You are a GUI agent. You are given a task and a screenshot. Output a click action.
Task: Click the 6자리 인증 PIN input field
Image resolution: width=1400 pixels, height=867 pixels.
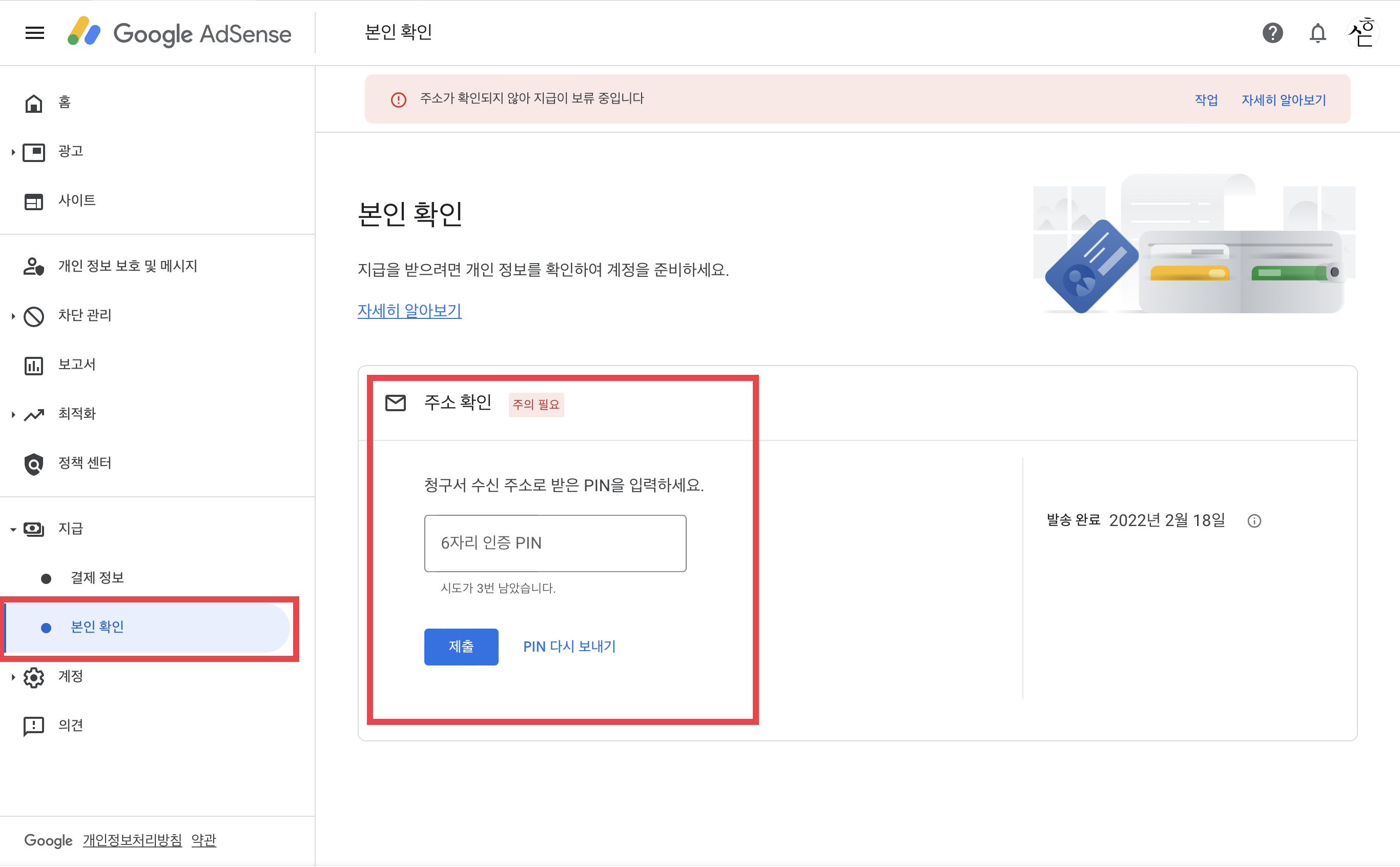pyautogui.click(x=555, y=543)
